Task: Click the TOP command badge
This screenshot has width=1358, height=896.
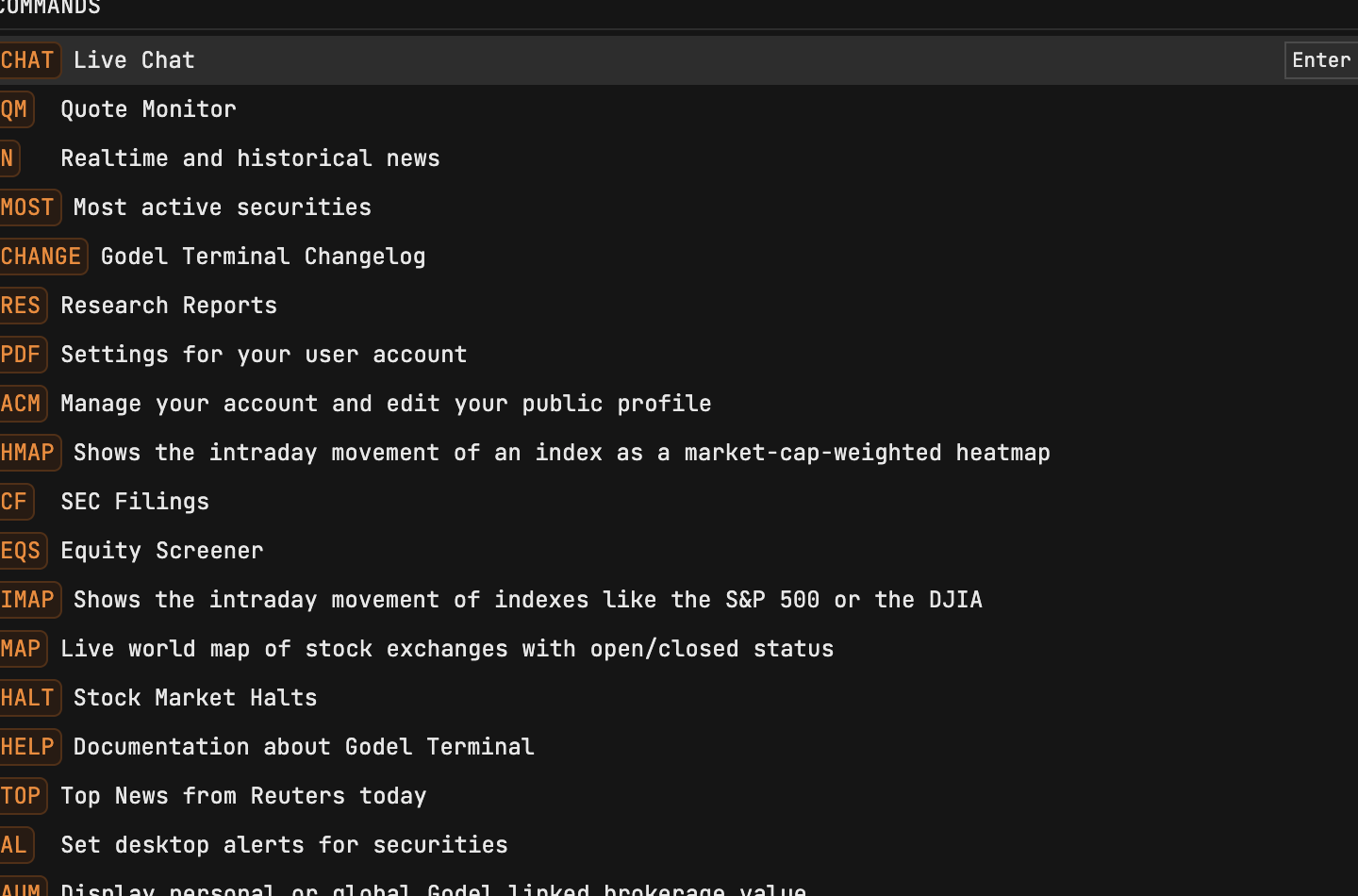Action: tap(23, 796)
